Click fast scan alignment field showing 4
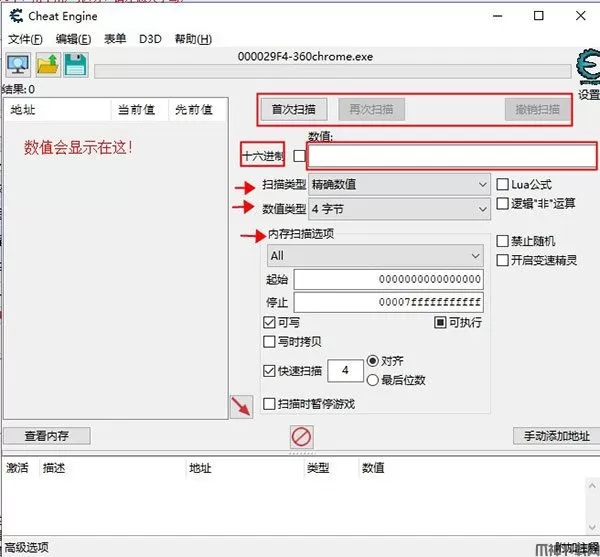The height and width of the screenshot is (557, 600). 346,370
